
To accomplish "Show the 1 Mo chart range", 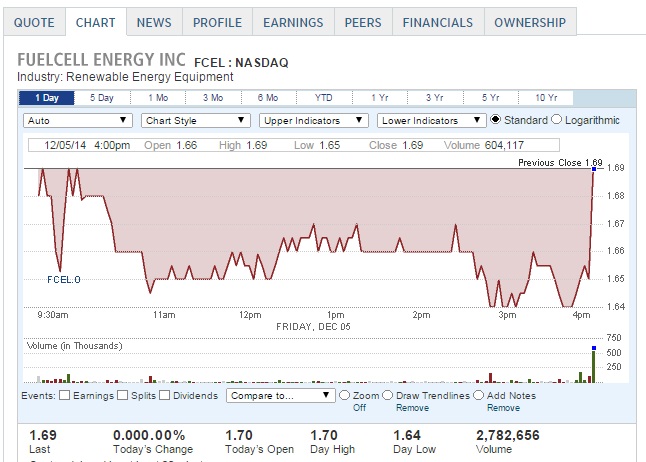I will [158, 98].
